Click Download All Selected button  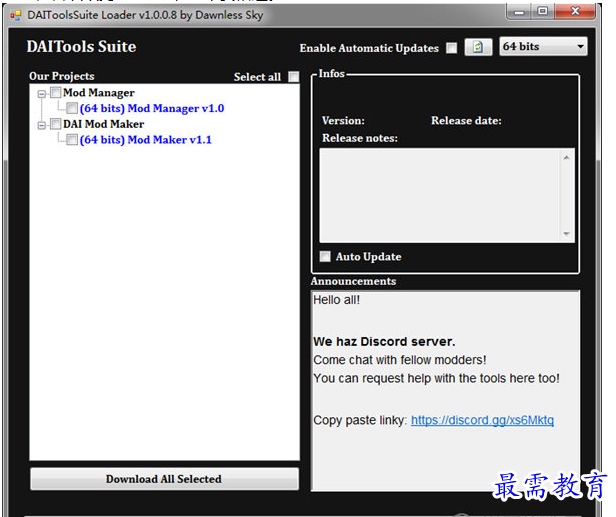pyautogui.click(x=164, y=479)
